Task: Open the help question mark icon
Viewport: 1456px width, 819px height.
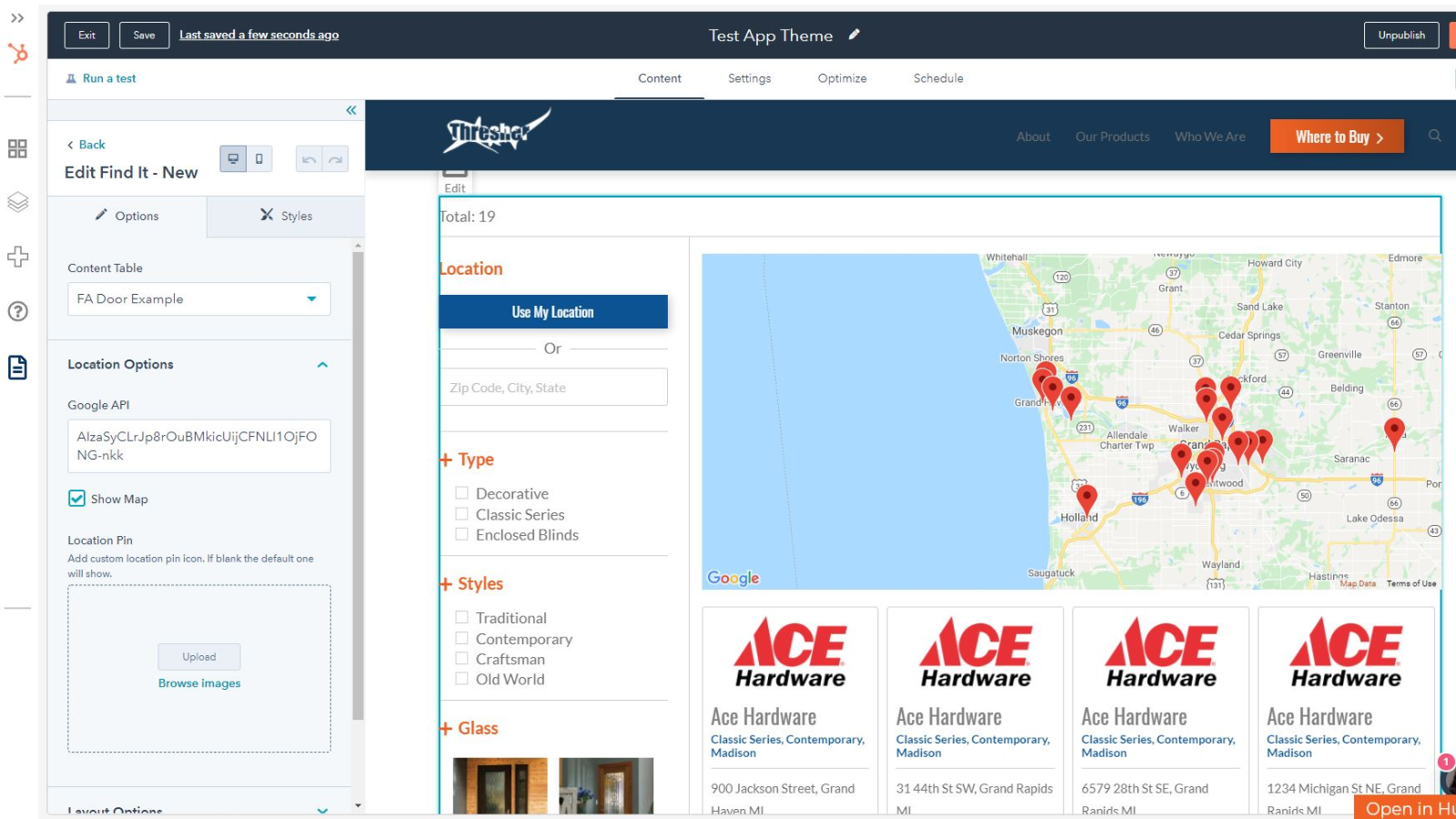Action: pos(16,311)
